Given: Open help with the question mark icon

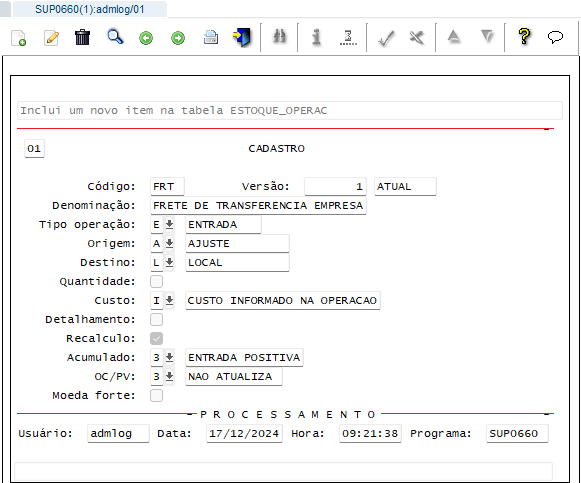Looking at the screenshot, I should click(524, 37).
